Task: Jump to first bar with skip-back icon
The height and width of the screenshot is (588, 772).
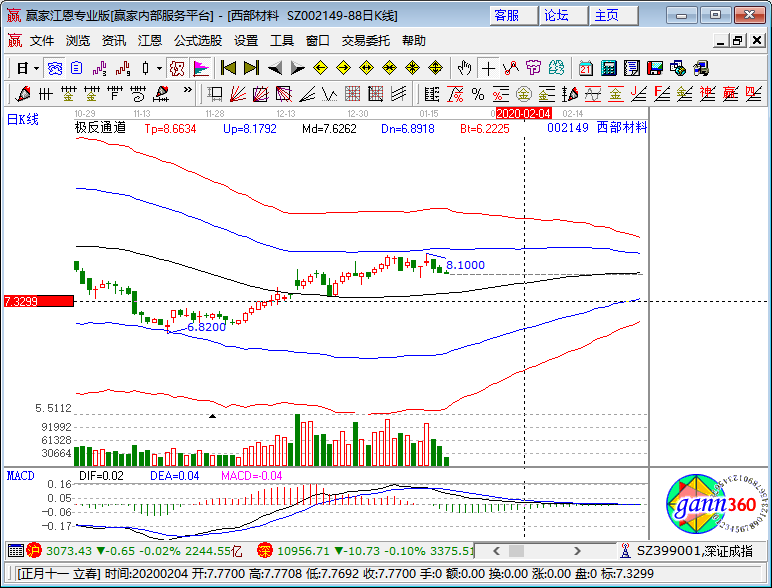Action: [228, 68]
